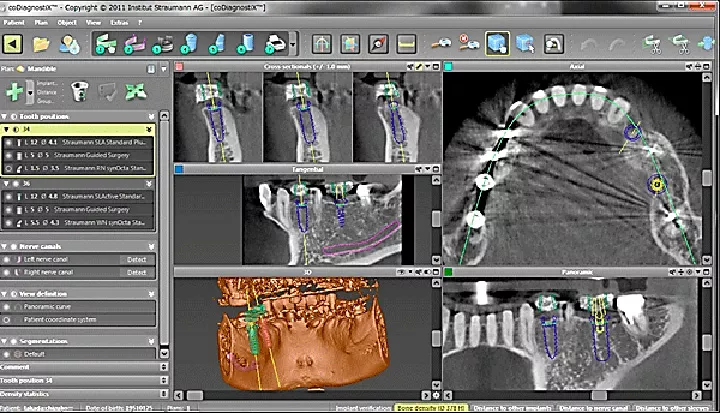
Task: Click the Tangential view vertical slider
Action: coord(436,219)
